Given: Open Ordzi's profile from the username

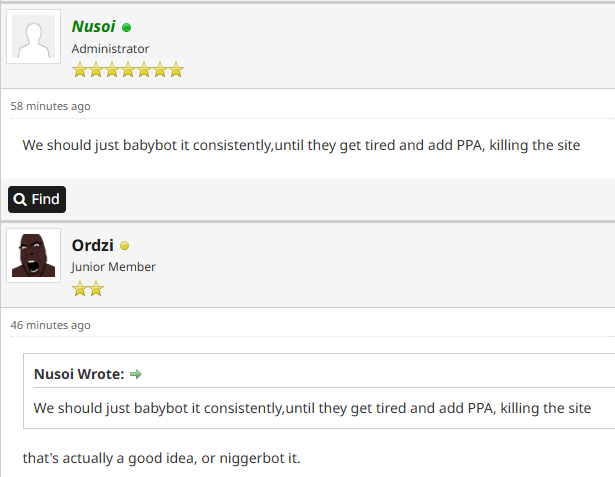Looking at the screenshot, I should point(92,245).
